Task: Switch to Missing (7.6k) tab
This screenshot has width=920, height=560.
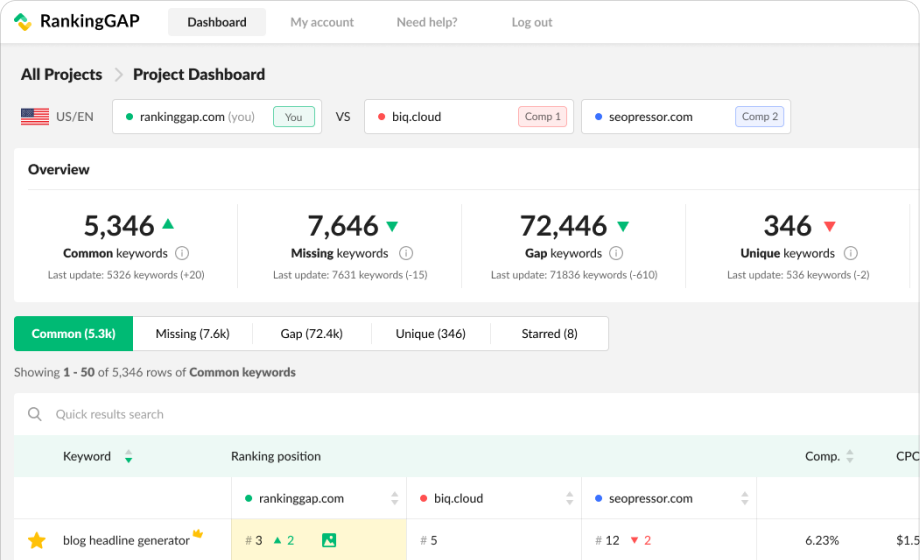Action: (192, 333)
